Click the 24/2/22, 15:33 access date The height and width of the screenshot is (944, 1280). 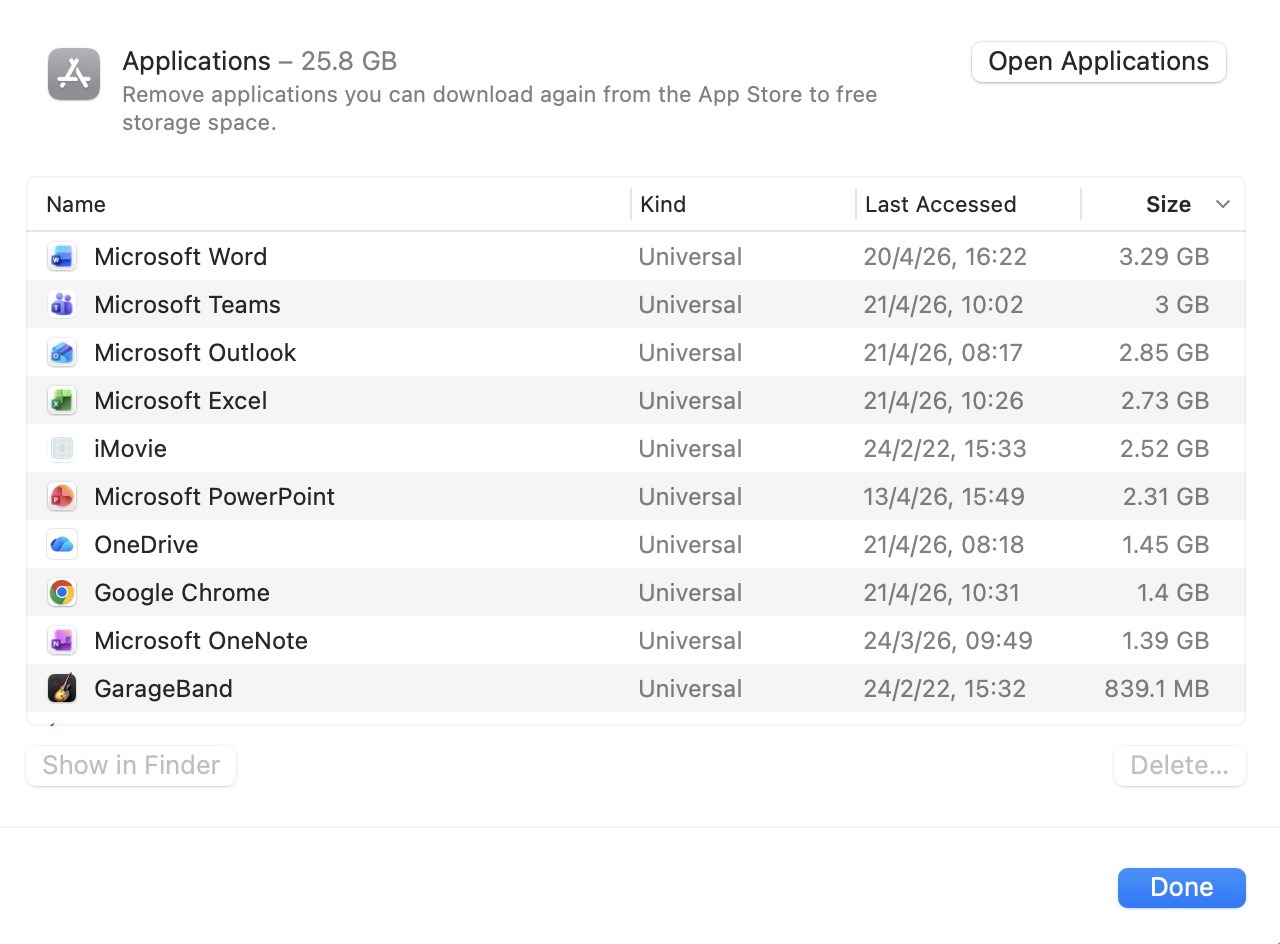click(945, 449)
